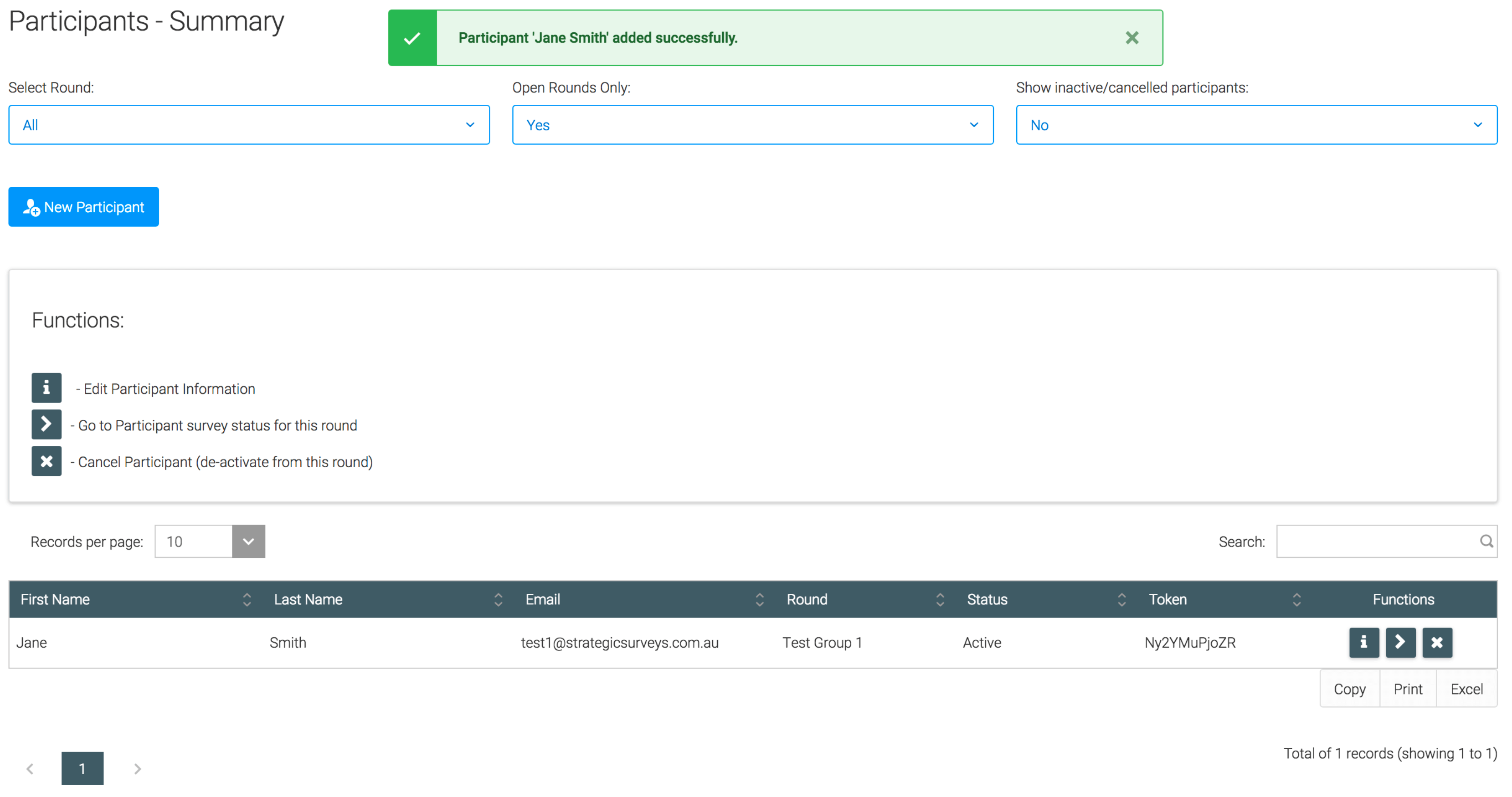Sort table by Token column arrows
Image resolution: width=1512 pixels, height=797 pixels.
point(1296,599)
